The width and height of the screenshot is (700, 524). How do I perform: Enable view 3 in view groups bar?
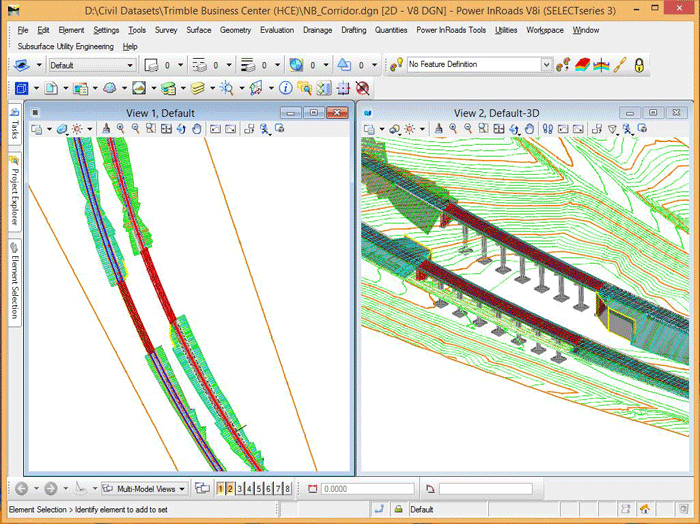(x=242, y=489)
